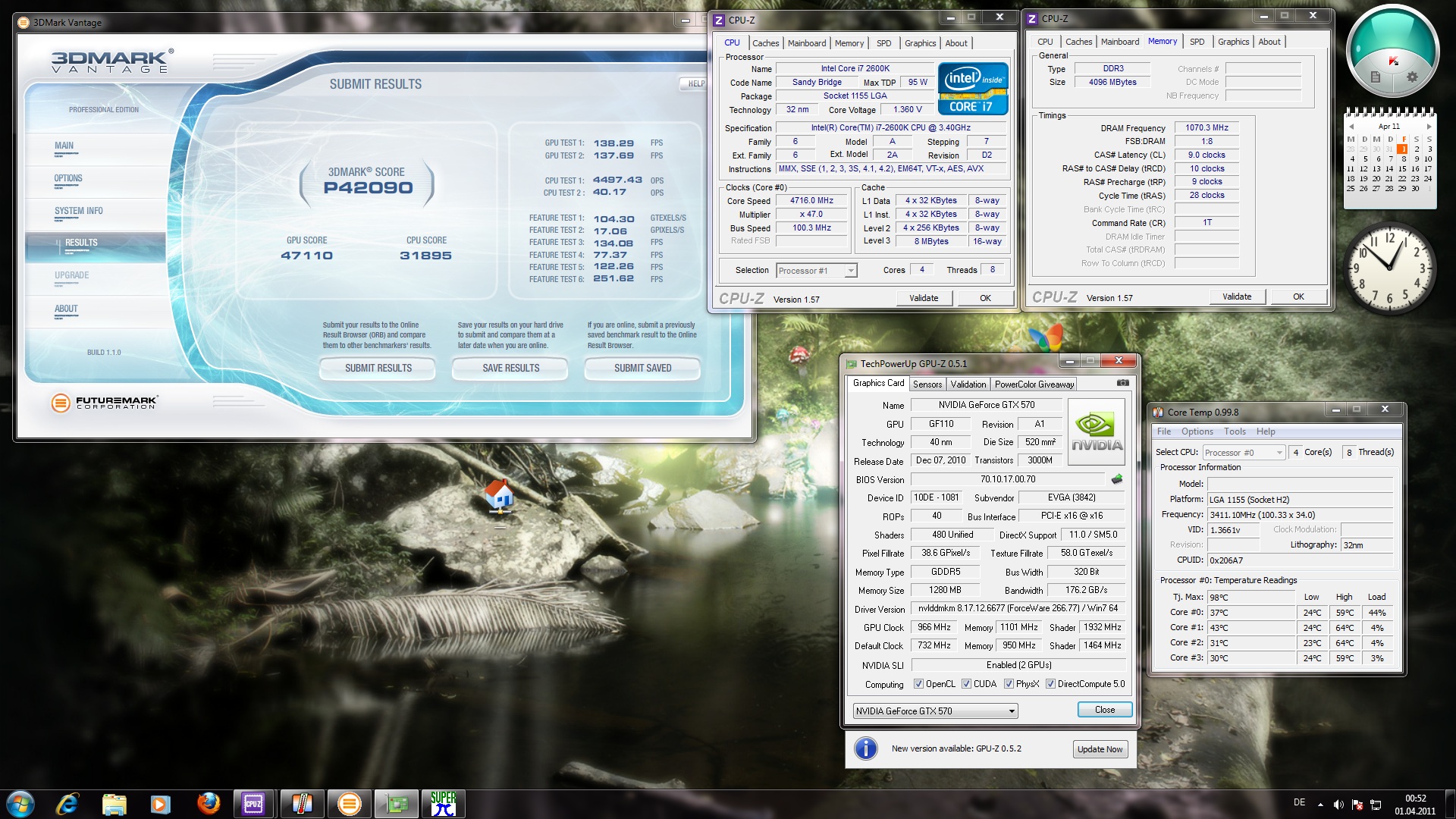1456x819 pixels.
Task: Click the GPU-Z BIOS save chip icon
Action: point(1117,479)
